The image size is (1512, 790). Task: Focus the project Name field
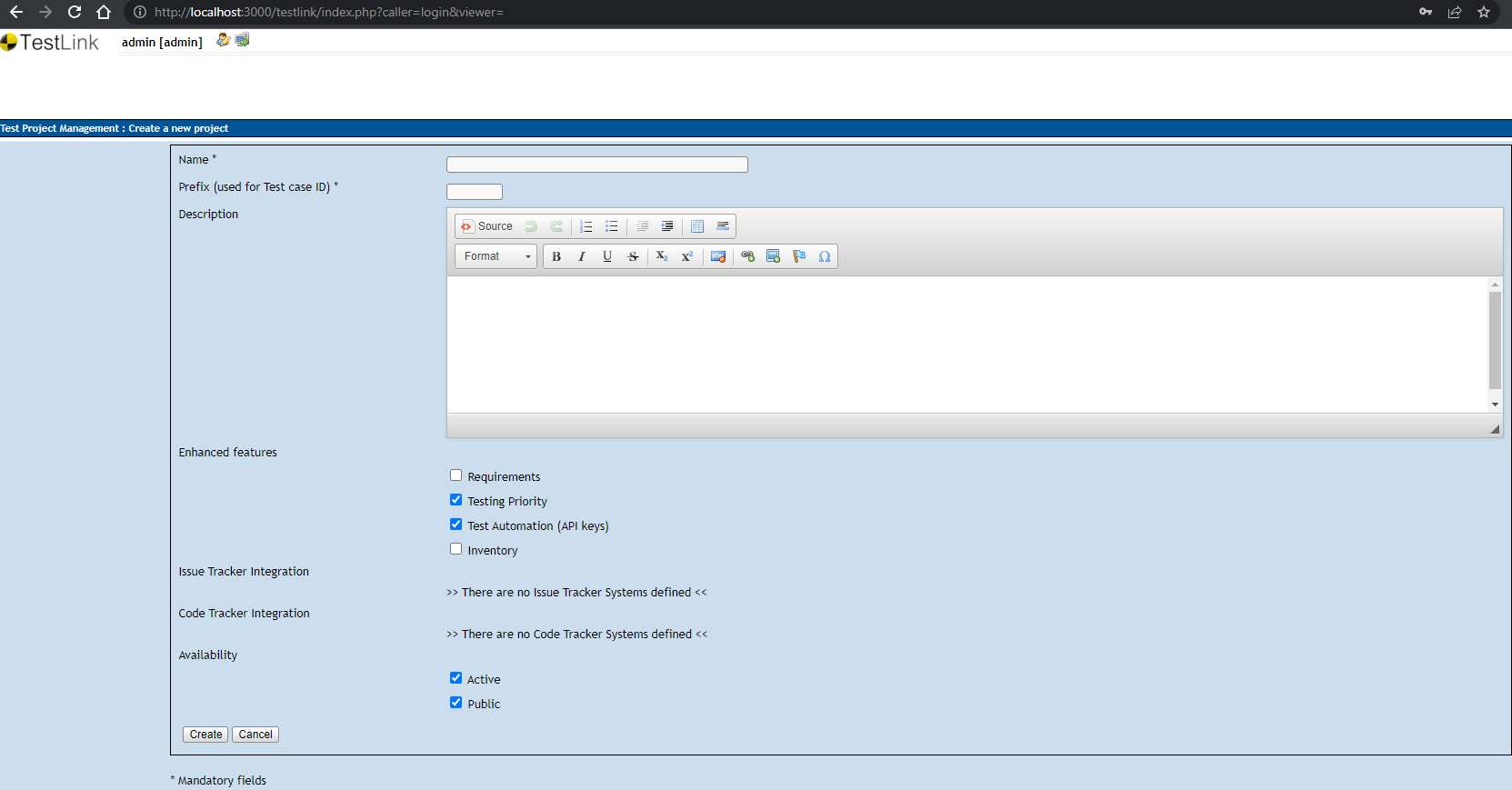(597, 165)
